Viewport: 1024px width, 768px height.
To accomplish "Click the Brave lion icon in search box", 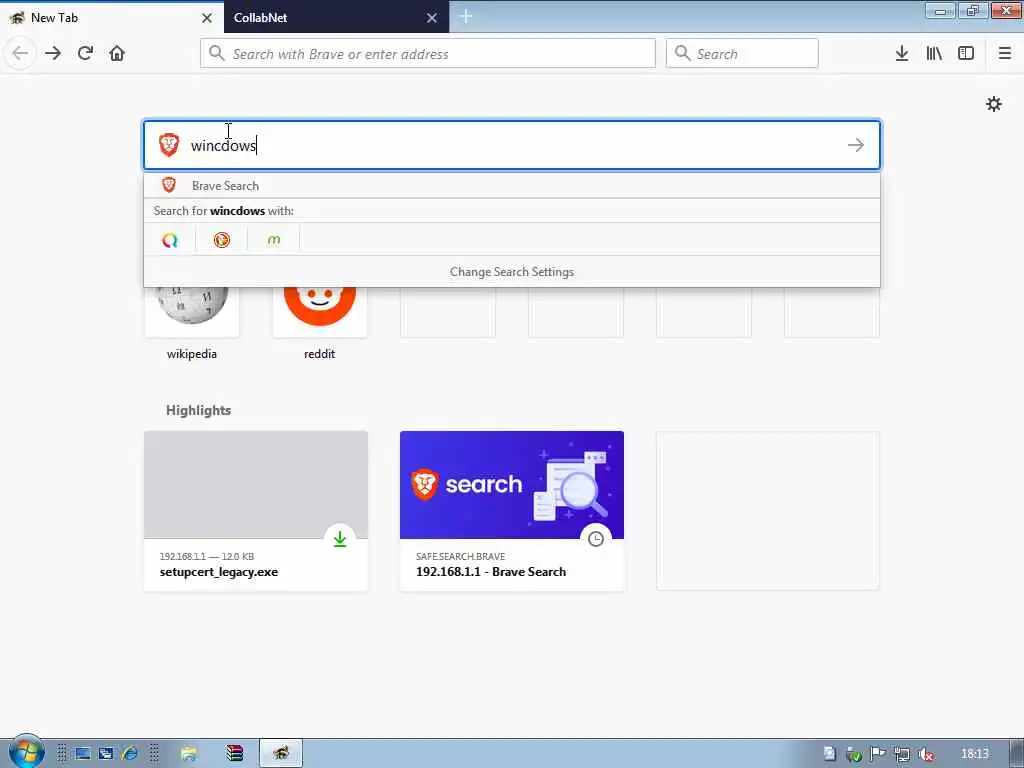I will pos(169,145).
